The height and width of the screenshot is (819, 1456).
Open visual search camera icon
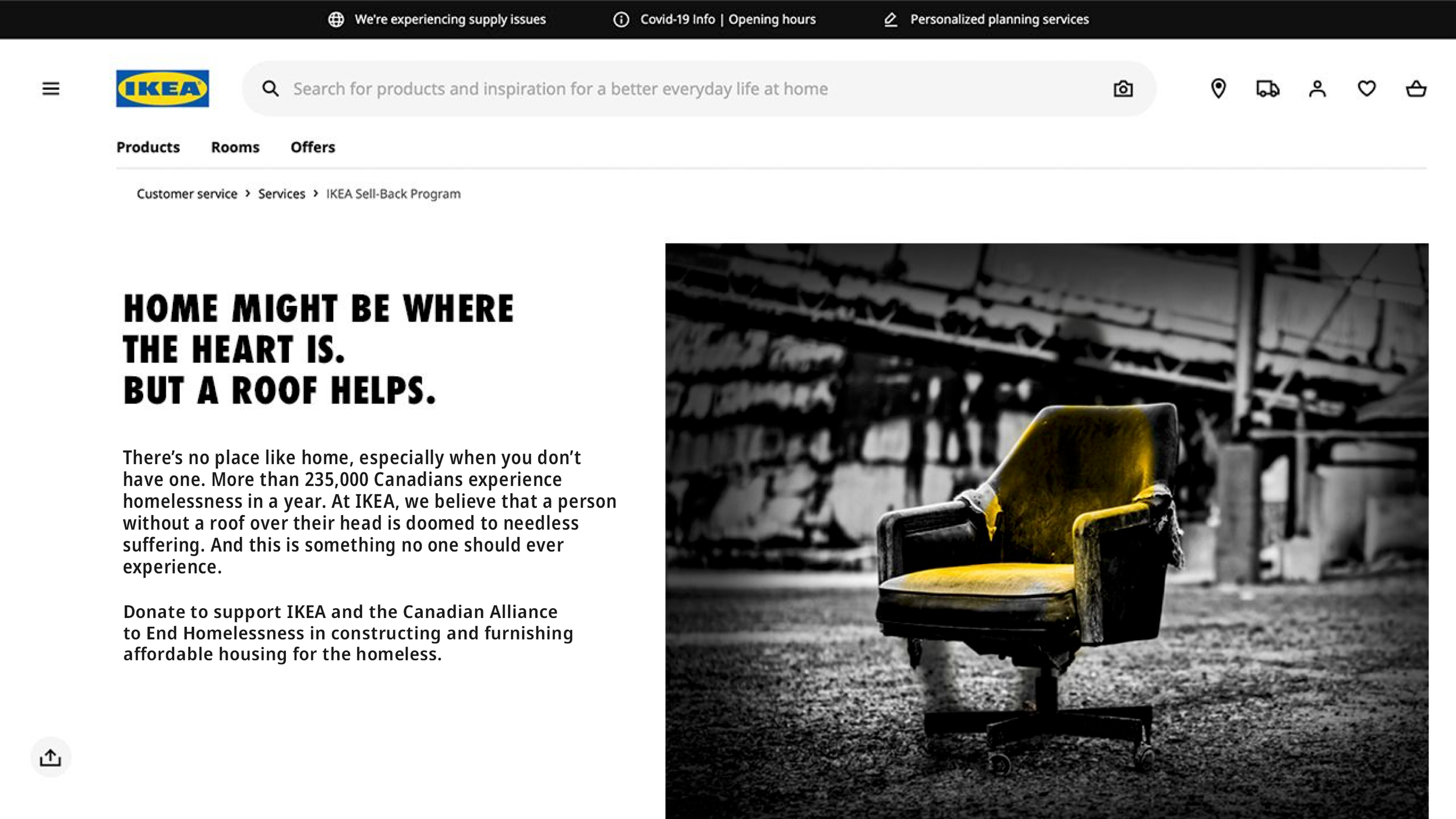(1123, 89)
